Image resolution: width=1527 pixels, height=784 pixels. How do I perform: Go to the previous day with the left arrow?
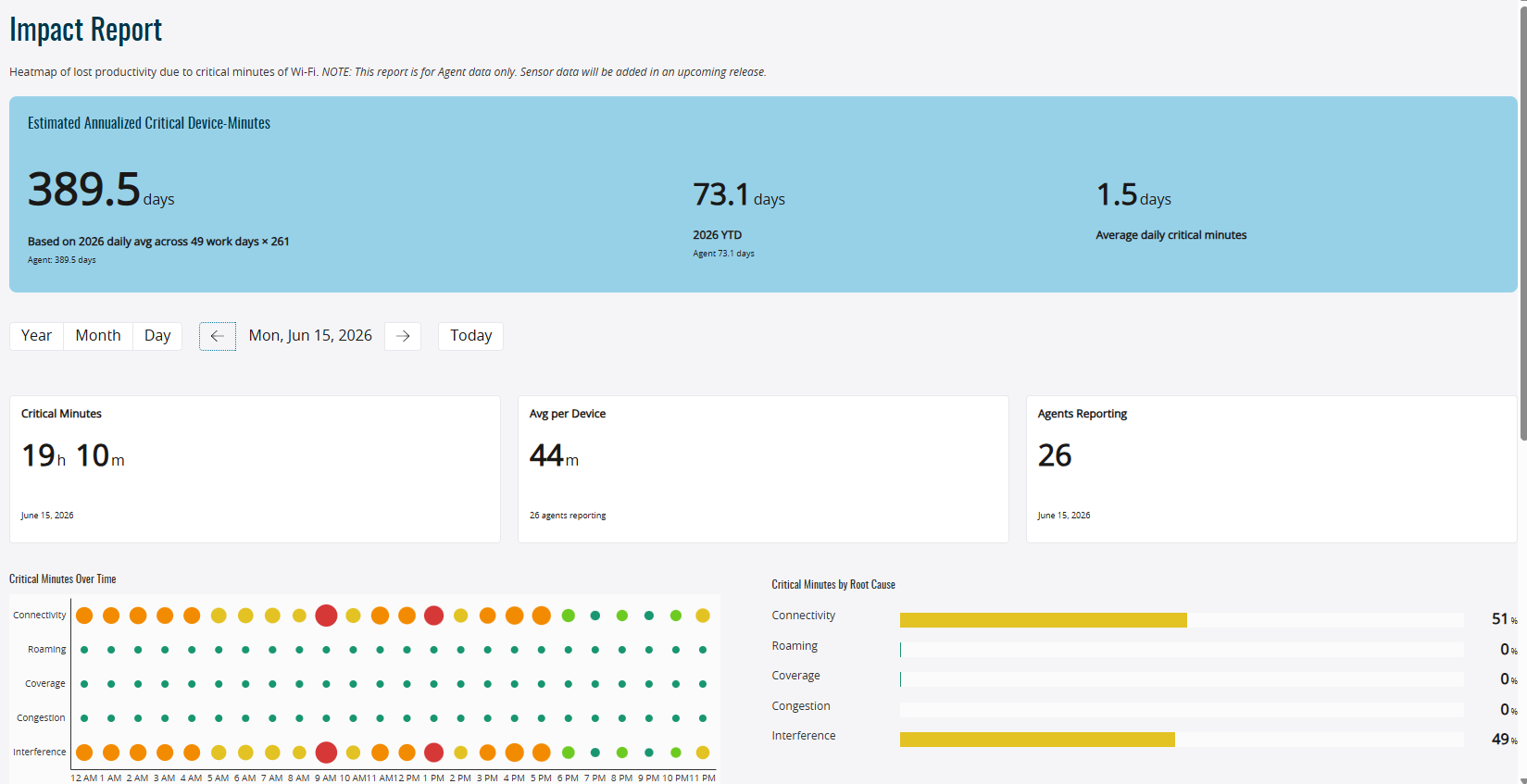(x=218, y=336)
